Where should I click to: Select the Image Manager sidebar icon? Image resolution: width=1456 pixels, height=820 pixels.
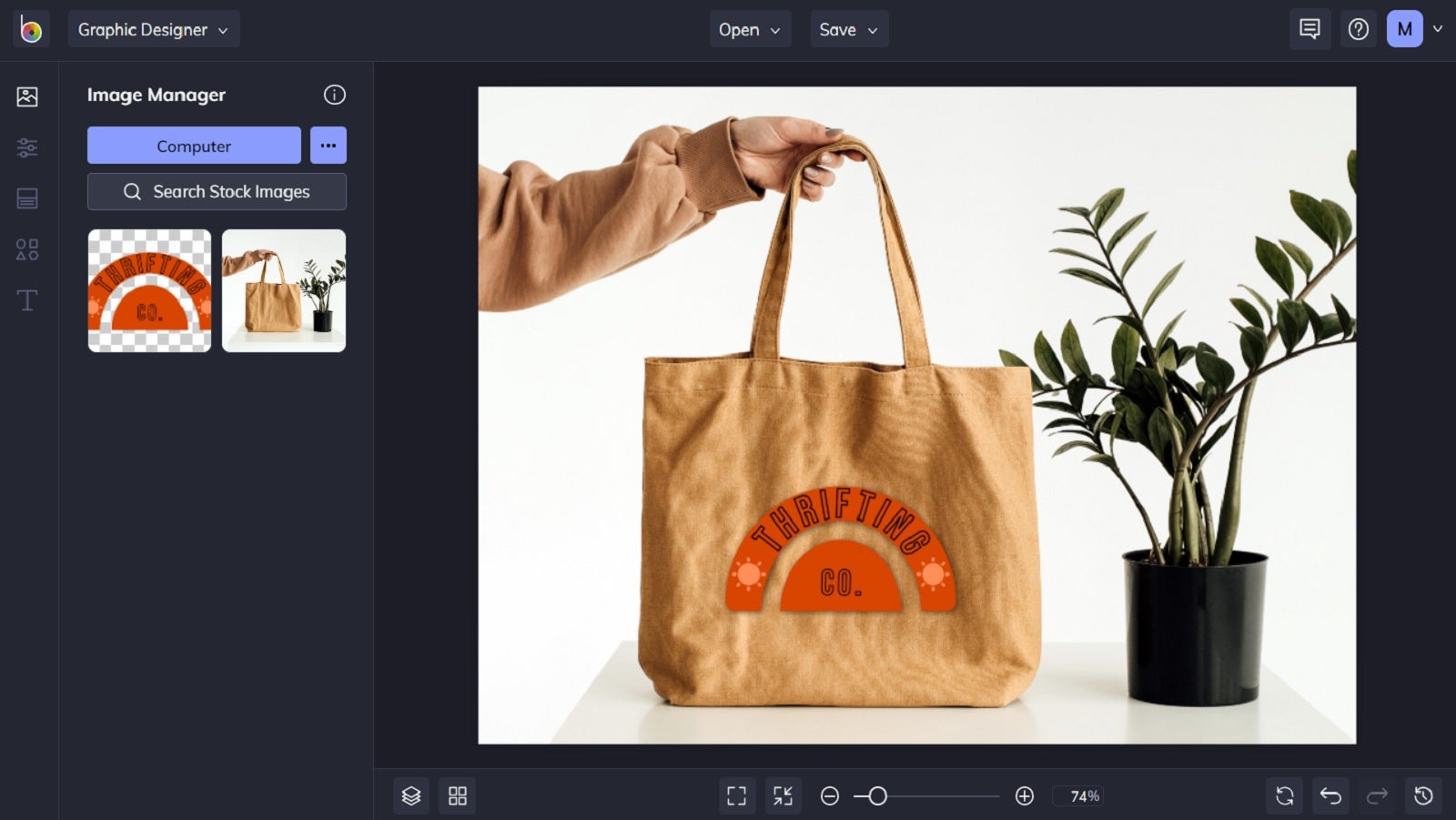(x=27, y=96)
